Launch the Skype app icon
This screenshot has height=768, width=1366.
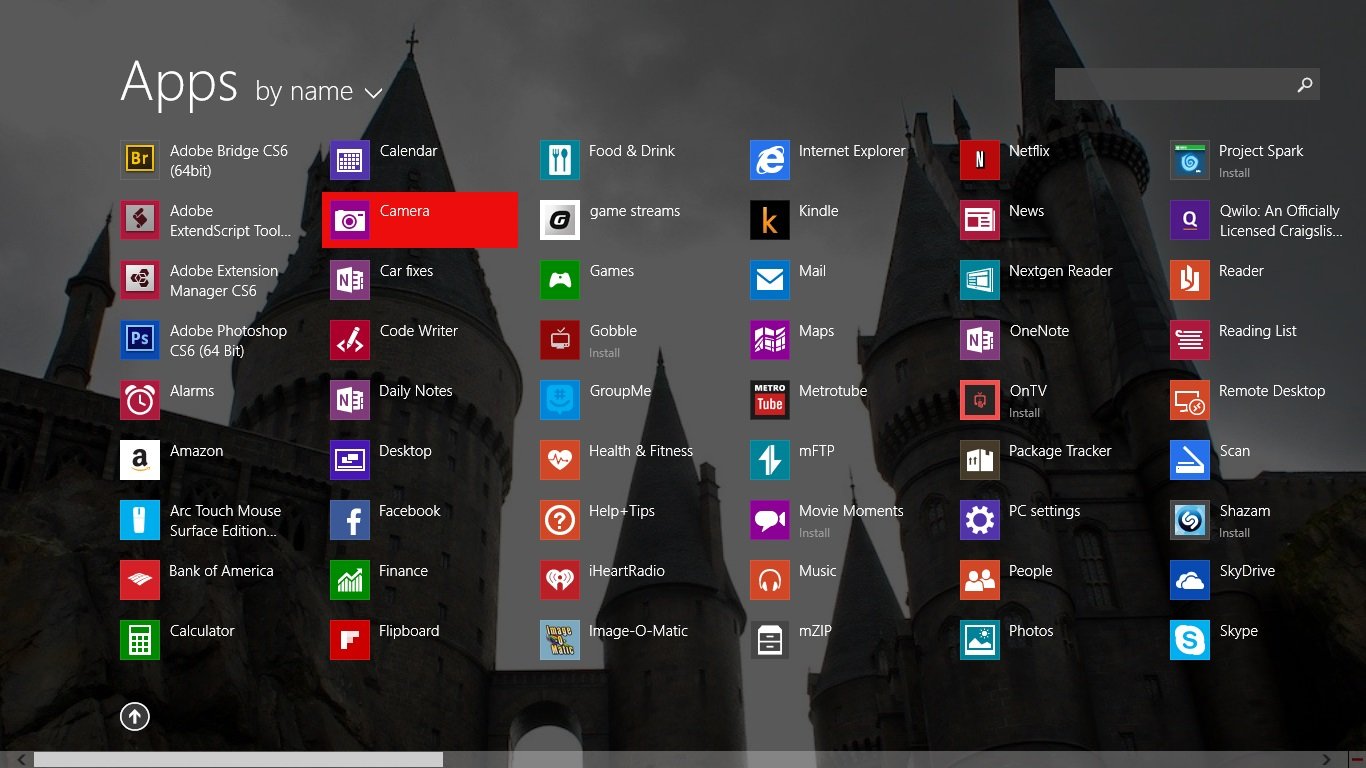coord(1190,640)
